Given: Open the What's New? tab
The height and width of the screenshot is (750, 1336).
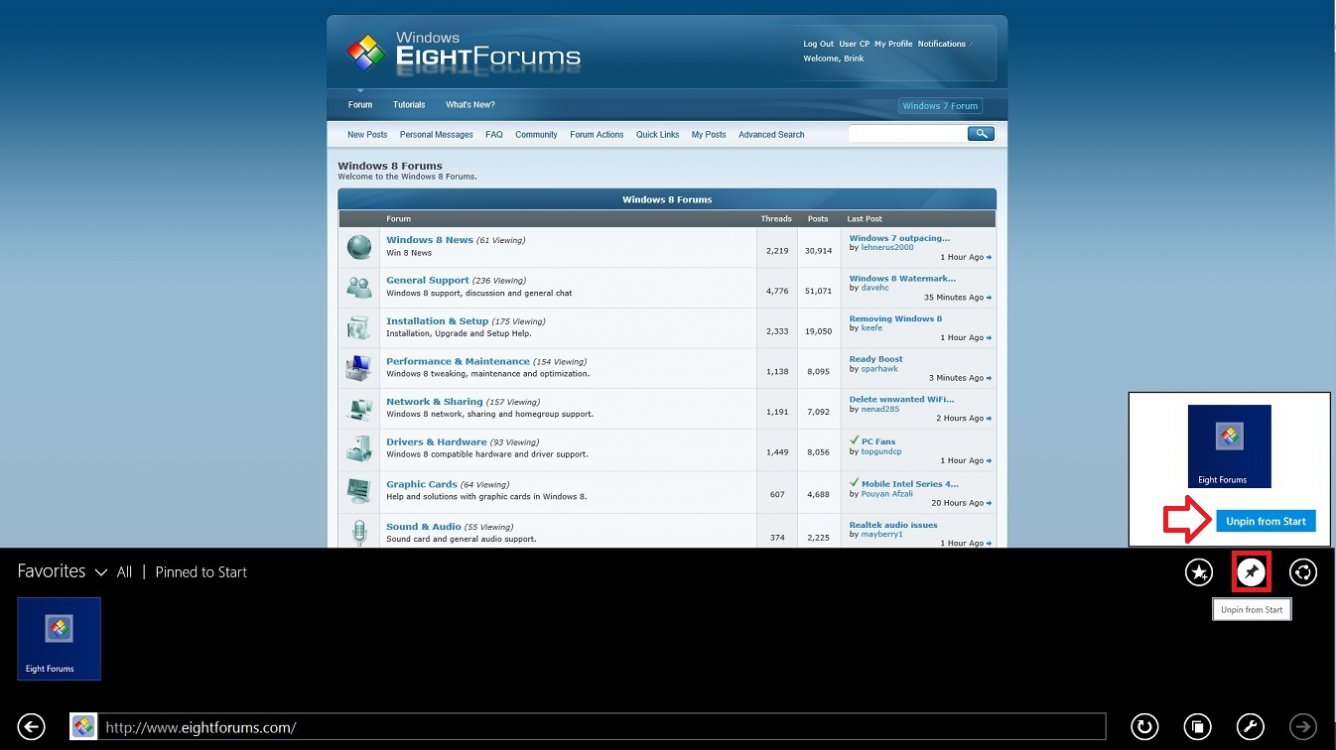Looking at the screenshot, I should 470,105.
